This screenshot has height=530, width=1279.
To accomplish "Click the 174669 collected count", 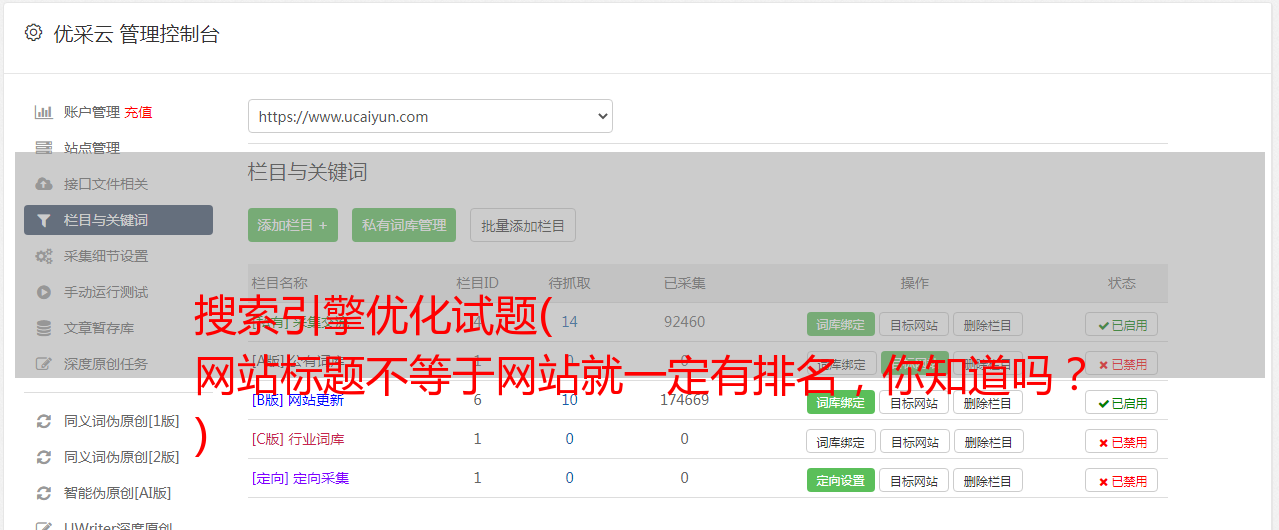I will pyautogui.click(x=684, y=400).
